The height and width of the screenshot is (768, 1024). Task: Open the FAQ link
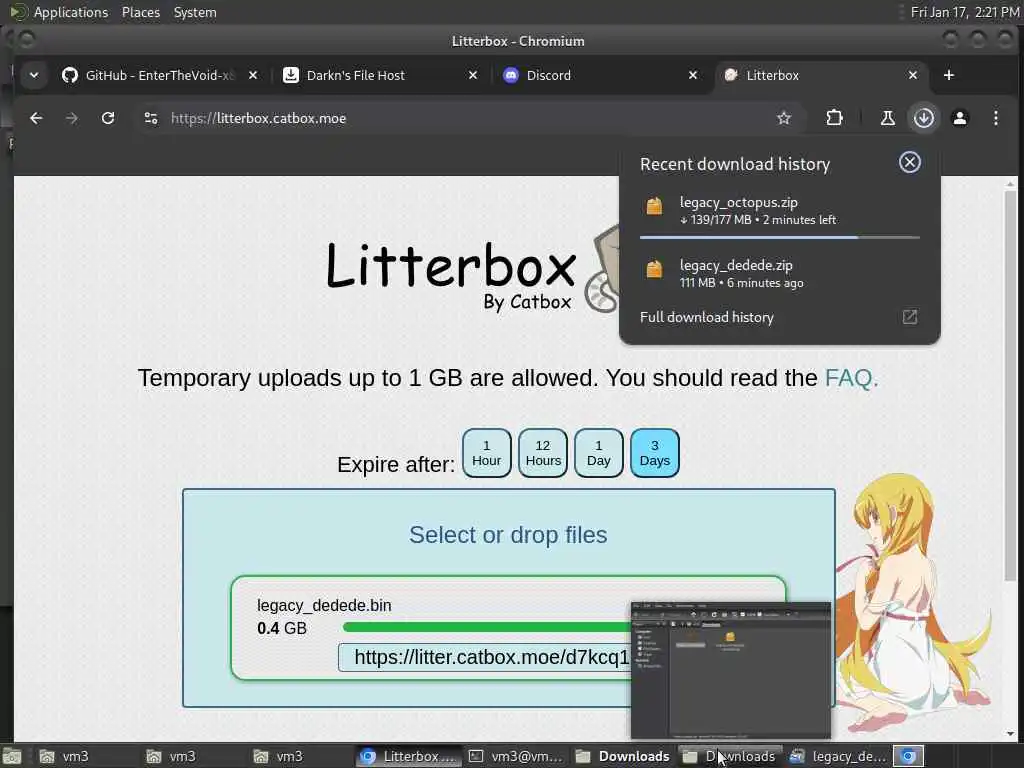pyautogui.click(x=851, y=378)
